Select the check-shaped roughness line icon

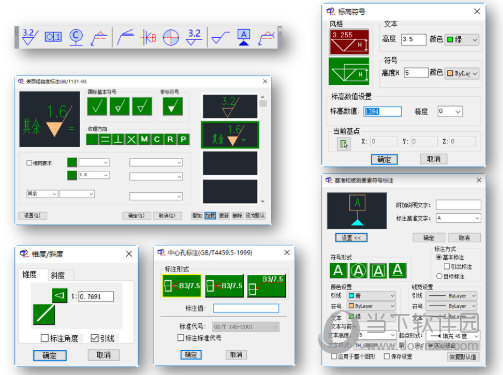[220, 38]
